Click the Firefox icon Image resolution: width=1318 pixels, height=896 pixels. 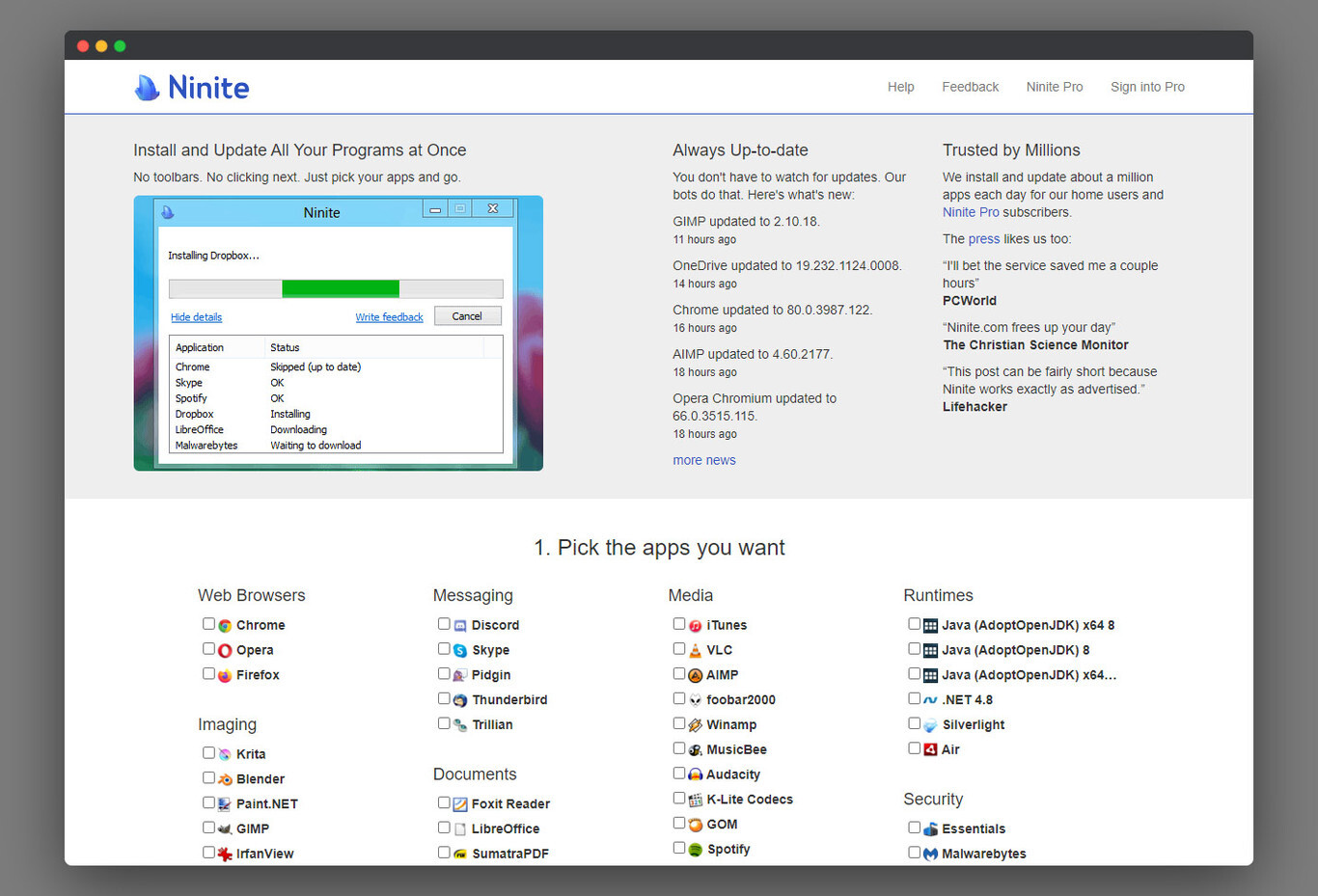[224, 674]
